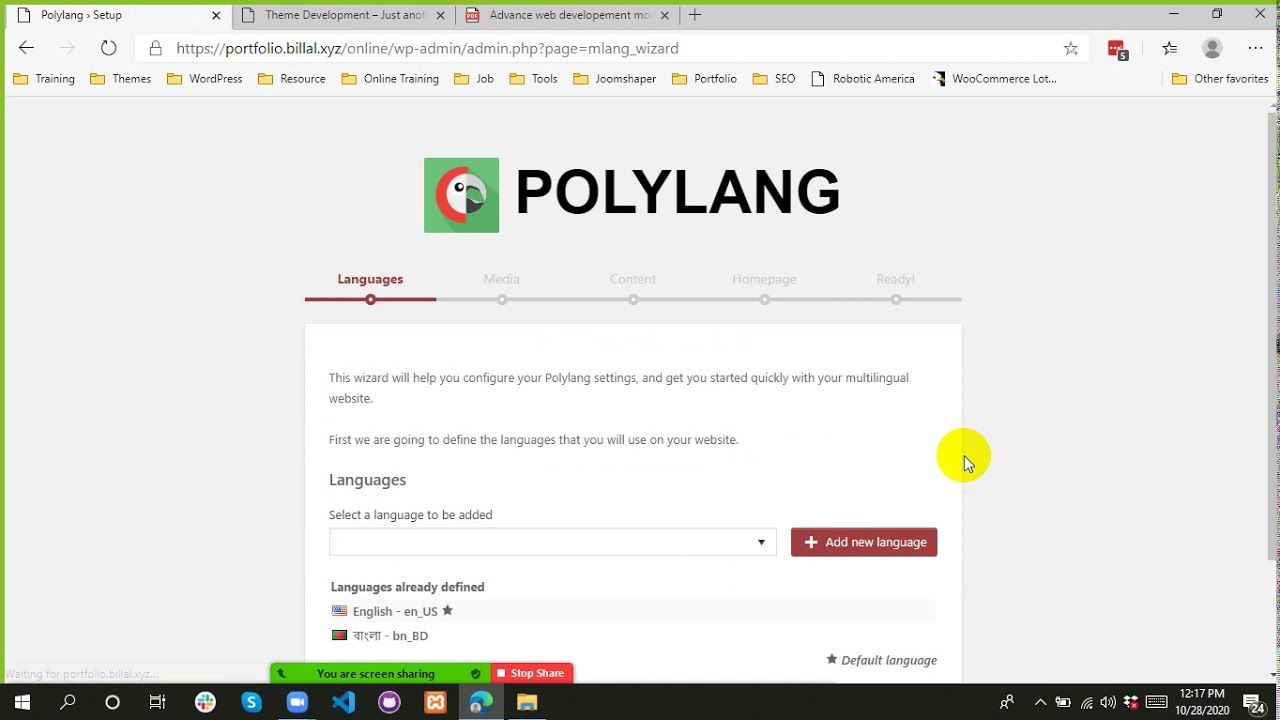Switch to the Theme Development browser tab
Screen dimensions: 1280x720
[x=345, y=15]
